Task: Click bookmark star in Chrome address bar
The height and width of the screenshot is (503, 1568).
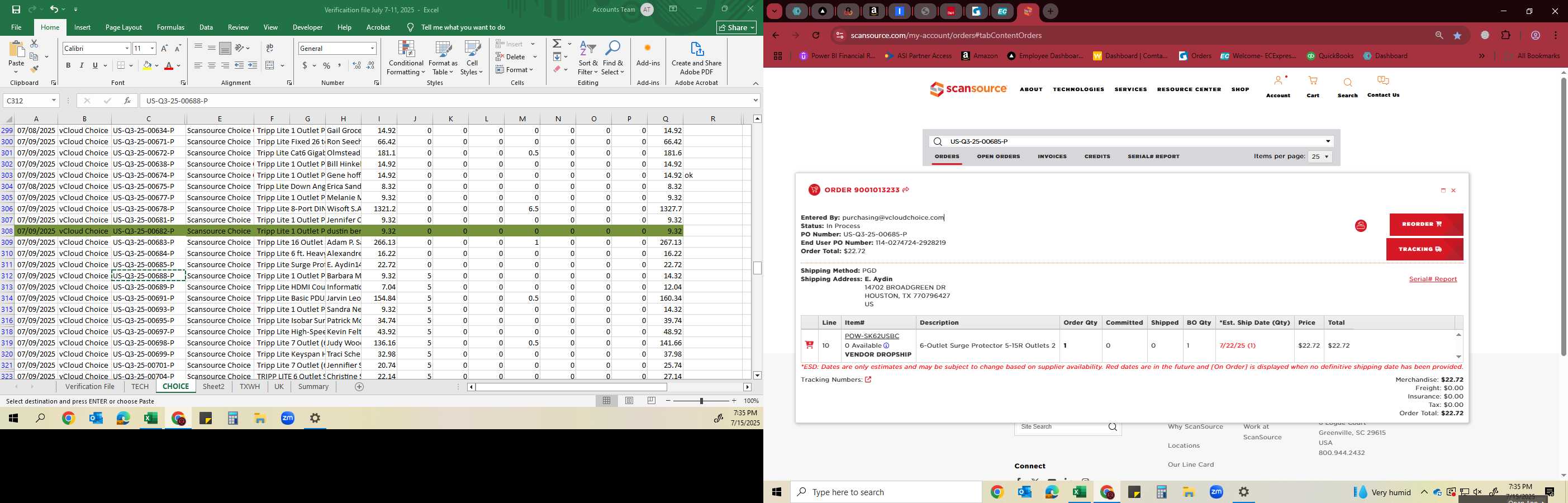Action: coord(1457,35)
